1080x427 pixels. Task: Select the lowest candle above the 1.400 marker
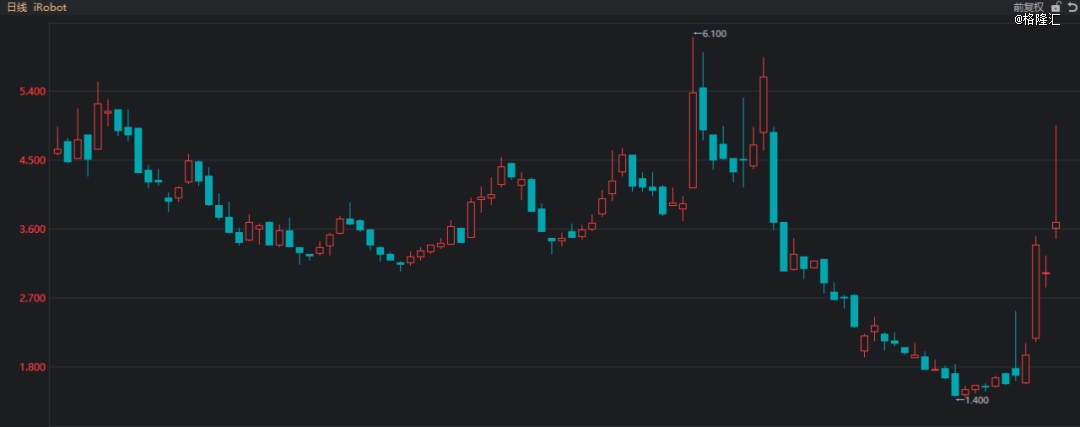956,384
